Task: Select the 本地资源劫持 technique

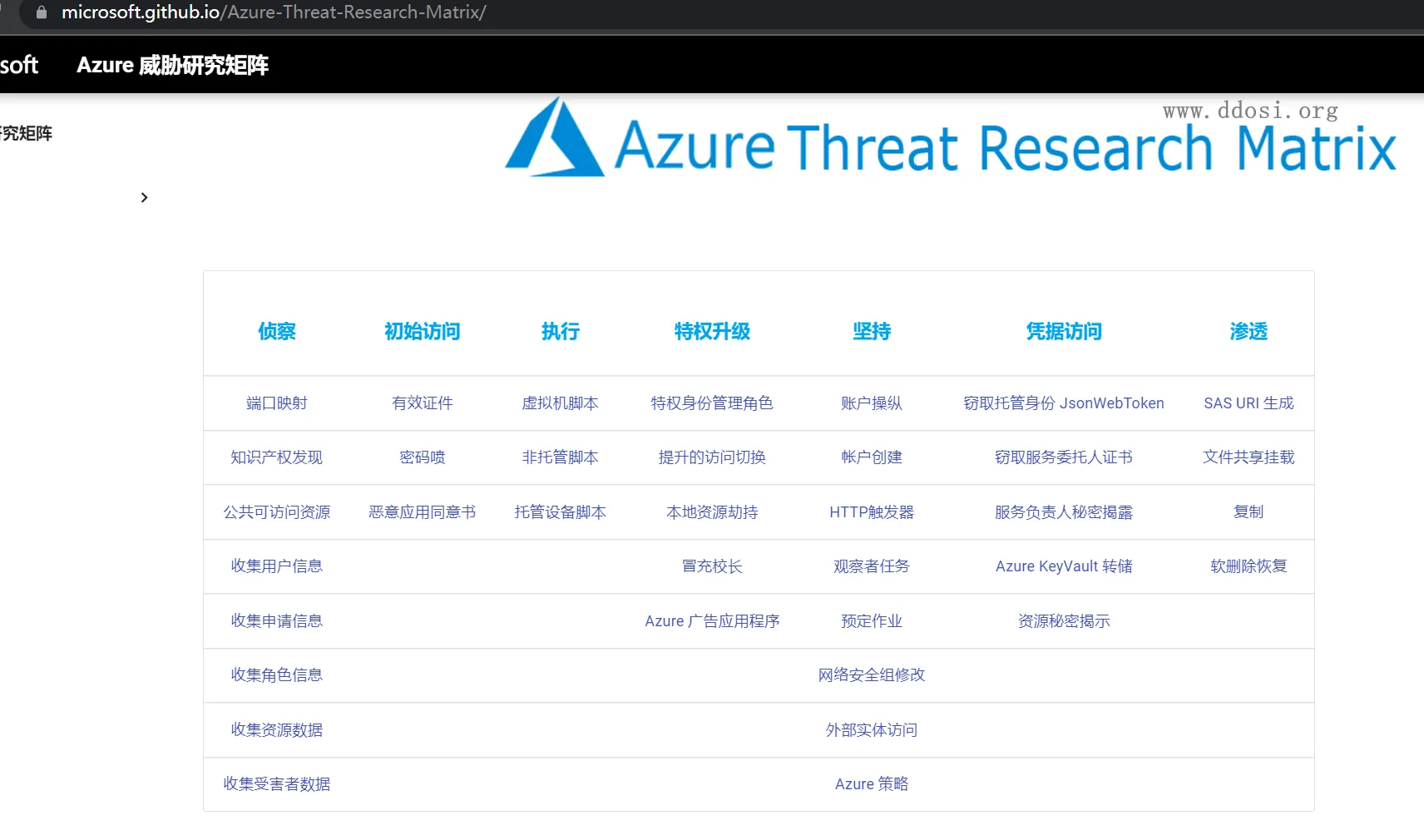Action: (x=712, y=512)
